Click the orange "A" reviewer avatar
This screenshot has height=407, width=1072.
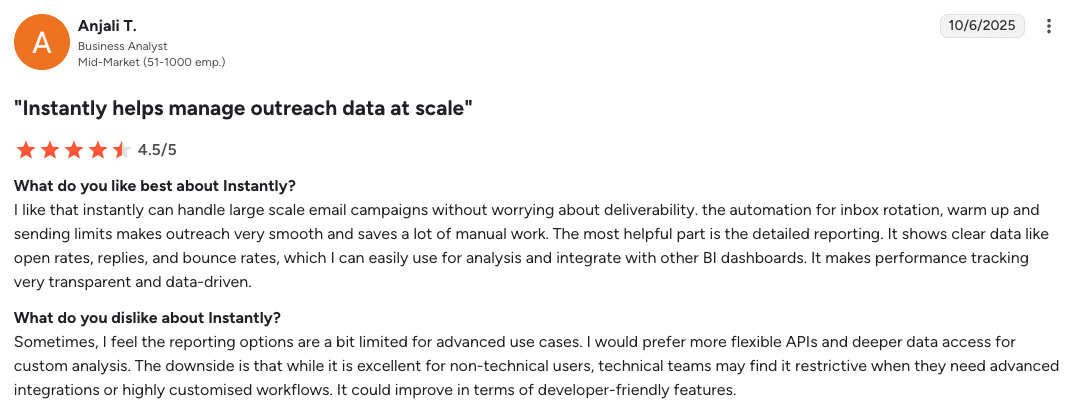41,42
